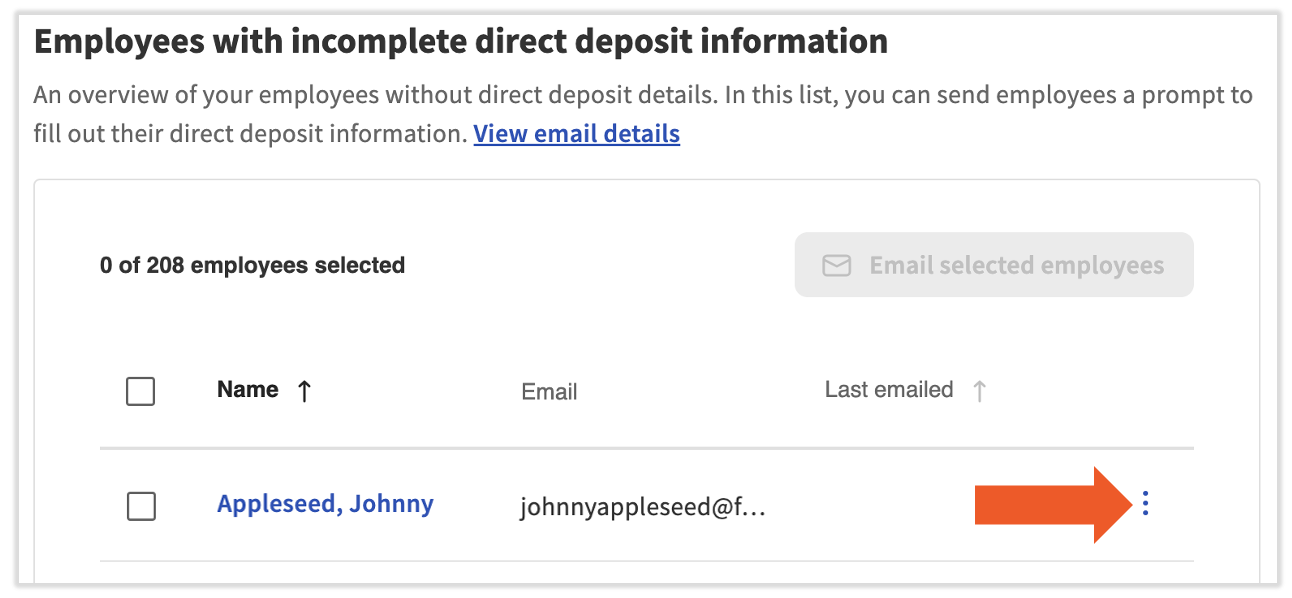Tick the select-all checkbox in the table header

[141, 391]
